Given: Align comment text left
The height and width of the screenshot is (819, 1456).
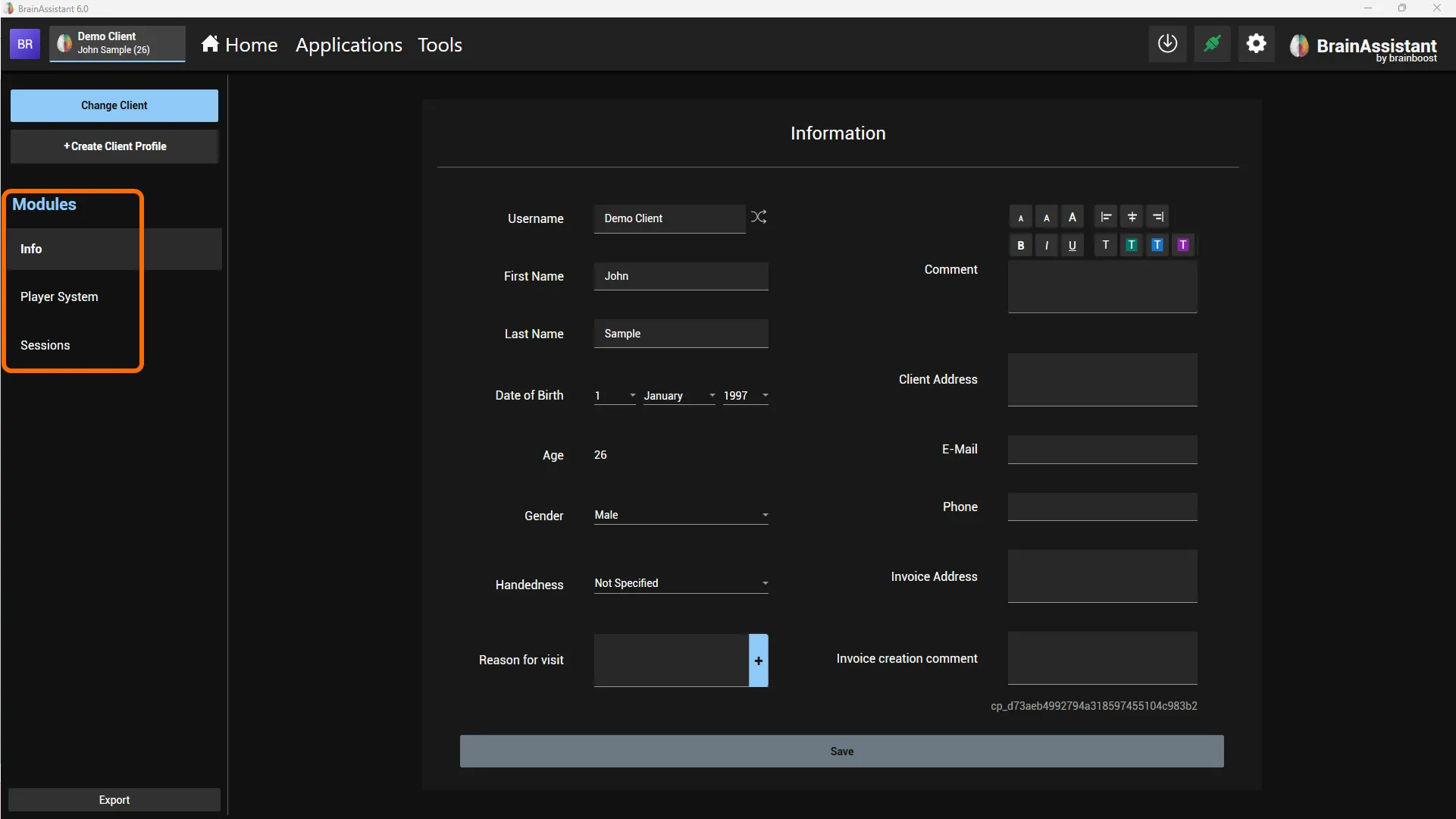Looking at the screenshot, I should pos(1106,218).
